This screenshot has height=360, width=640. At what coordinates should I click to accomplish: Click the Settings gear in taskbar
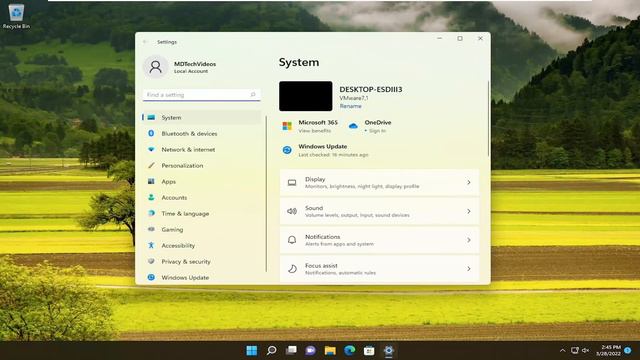pos(389,350)
